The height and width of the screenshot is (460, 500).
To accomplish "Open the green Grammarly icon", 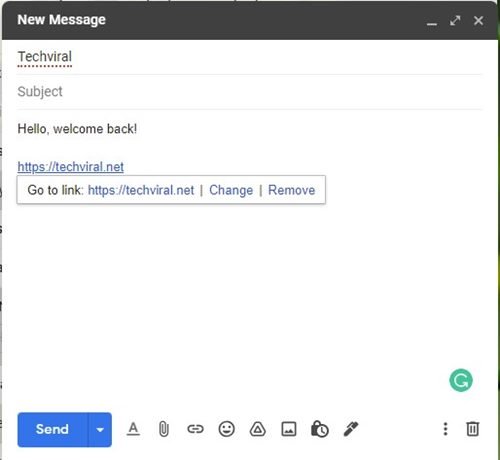I will pos(461,380).
